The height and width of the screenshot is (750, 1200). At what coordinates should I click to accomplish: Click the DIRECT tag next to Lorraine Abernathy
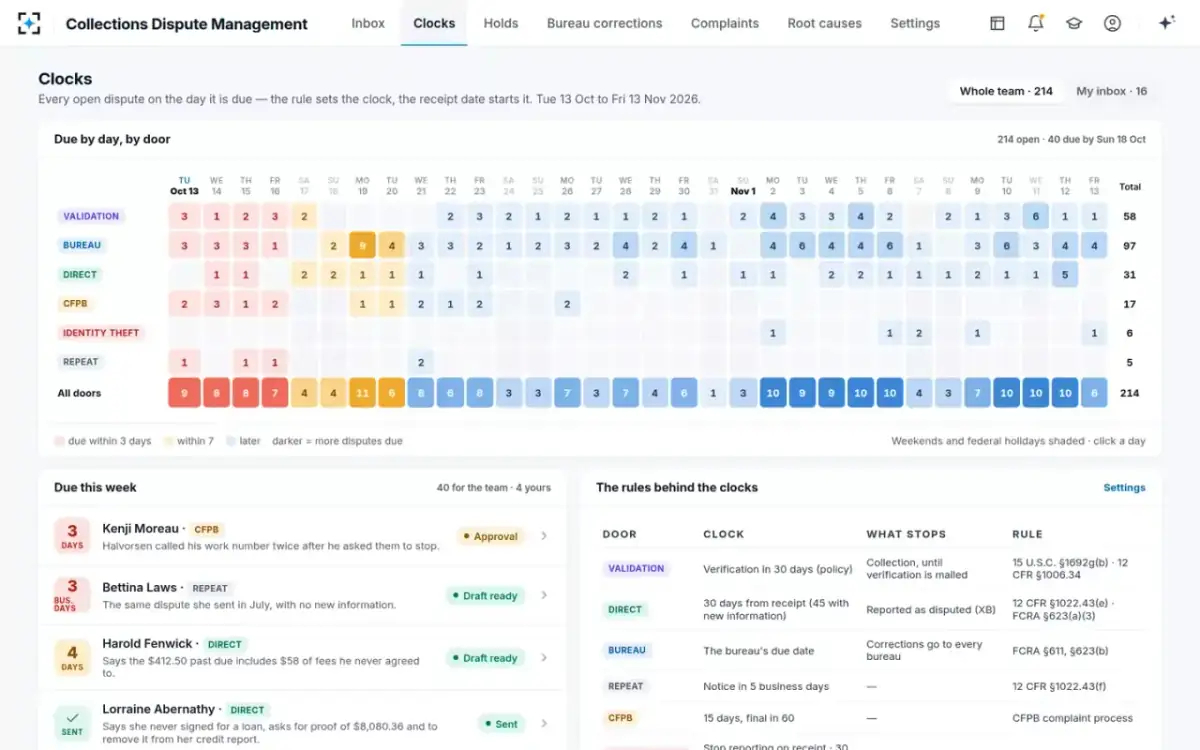tap(247, 710)
